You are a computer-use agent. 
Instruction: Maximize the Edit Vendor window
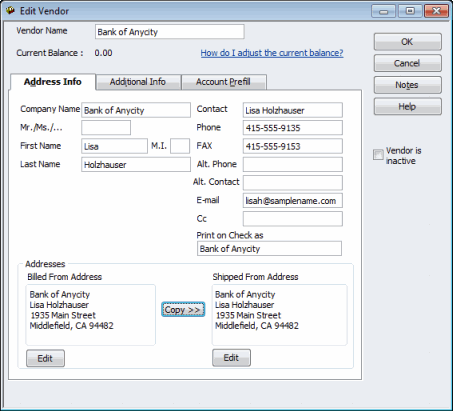point(410,11)
